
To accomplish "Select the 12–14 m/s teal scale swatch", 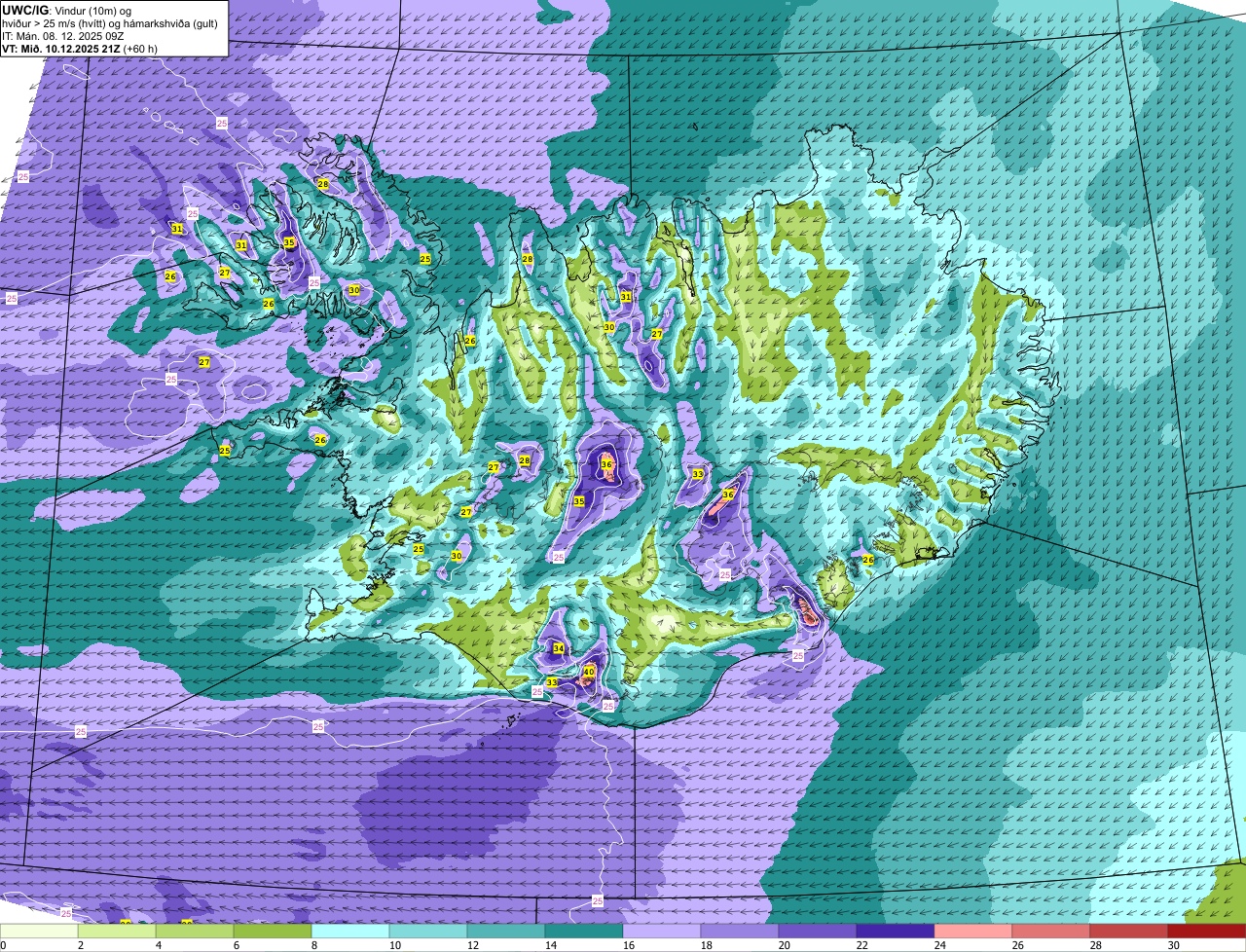I will 506,931.
